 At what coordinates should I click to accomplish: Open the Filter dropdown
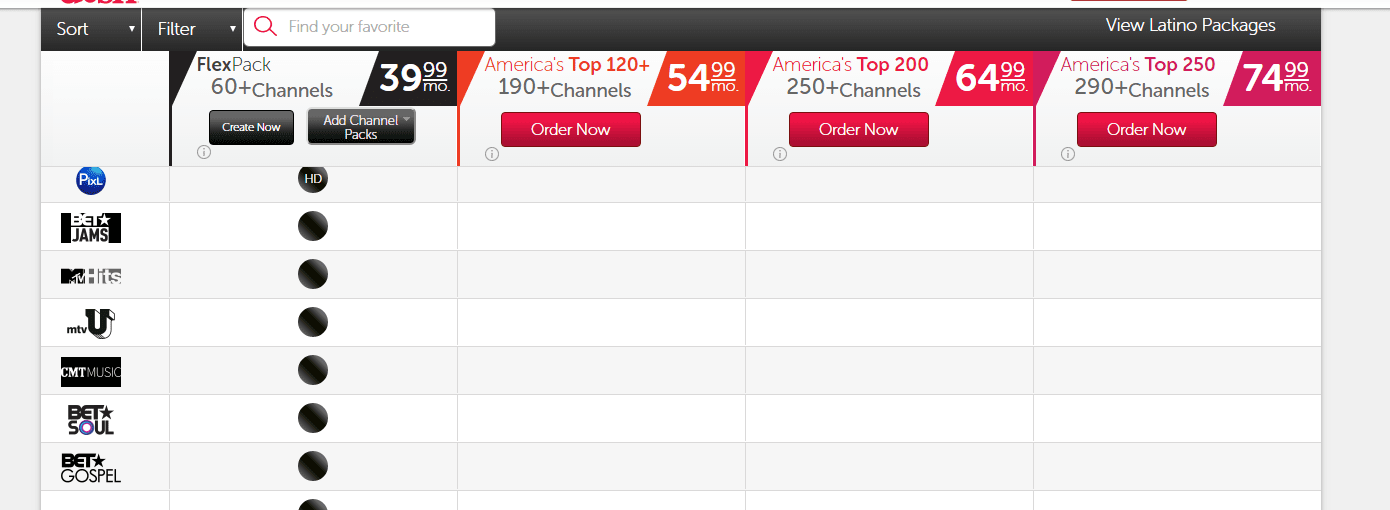point(193,29)
